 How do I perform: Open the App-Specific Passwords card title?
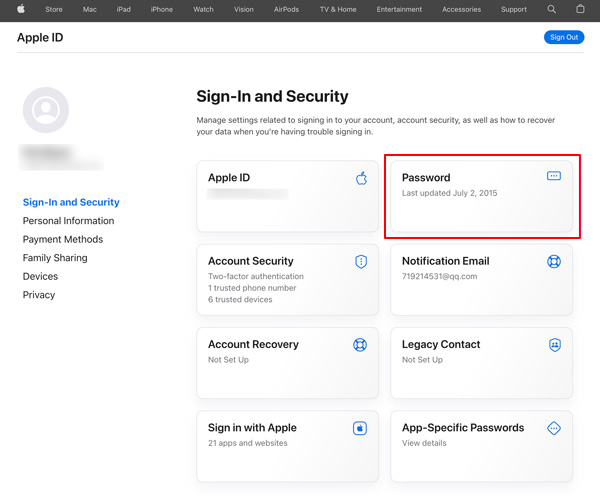pyautogui.click(x=463, y=428)
